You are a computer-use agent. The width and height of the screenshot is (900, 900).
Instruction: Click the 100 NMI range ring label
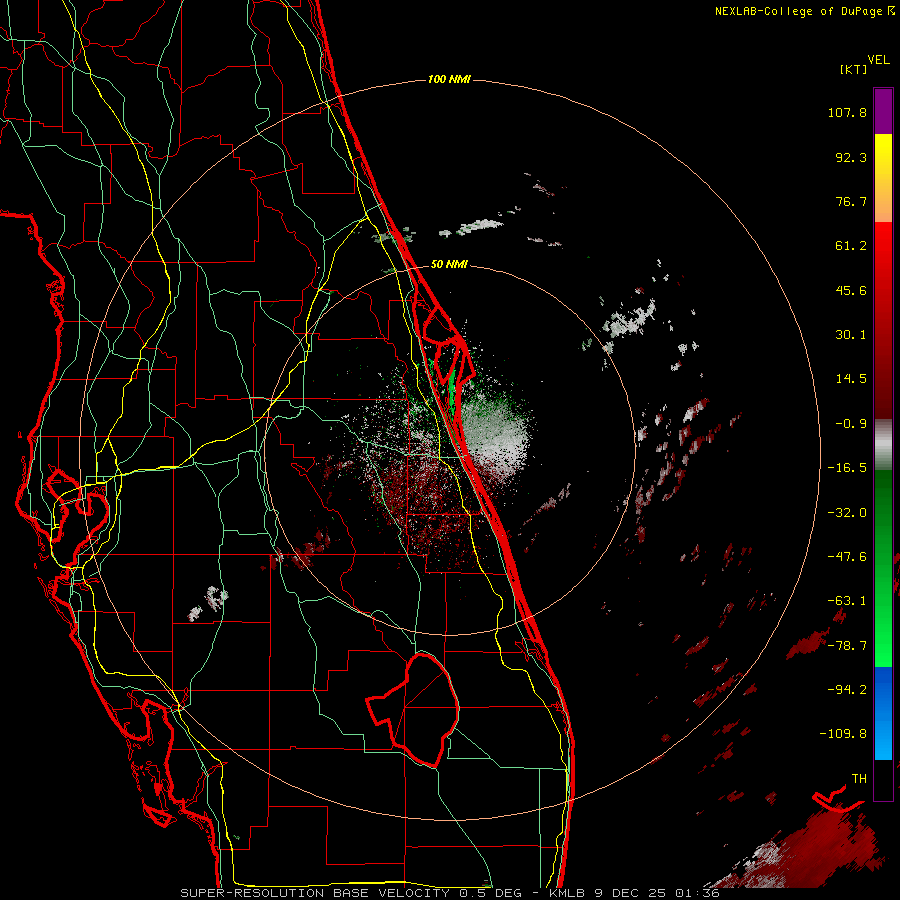449,79
